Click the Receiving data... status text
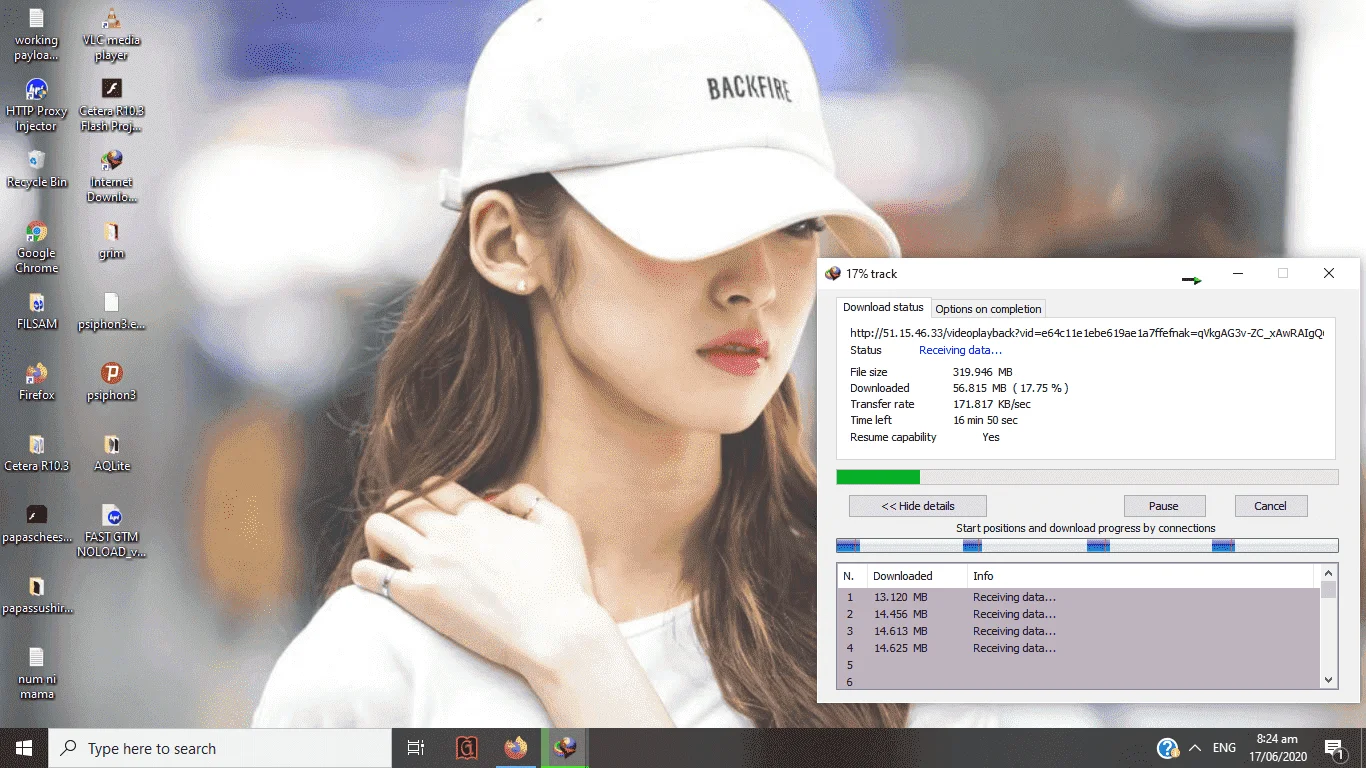 [x=960, y=350]
